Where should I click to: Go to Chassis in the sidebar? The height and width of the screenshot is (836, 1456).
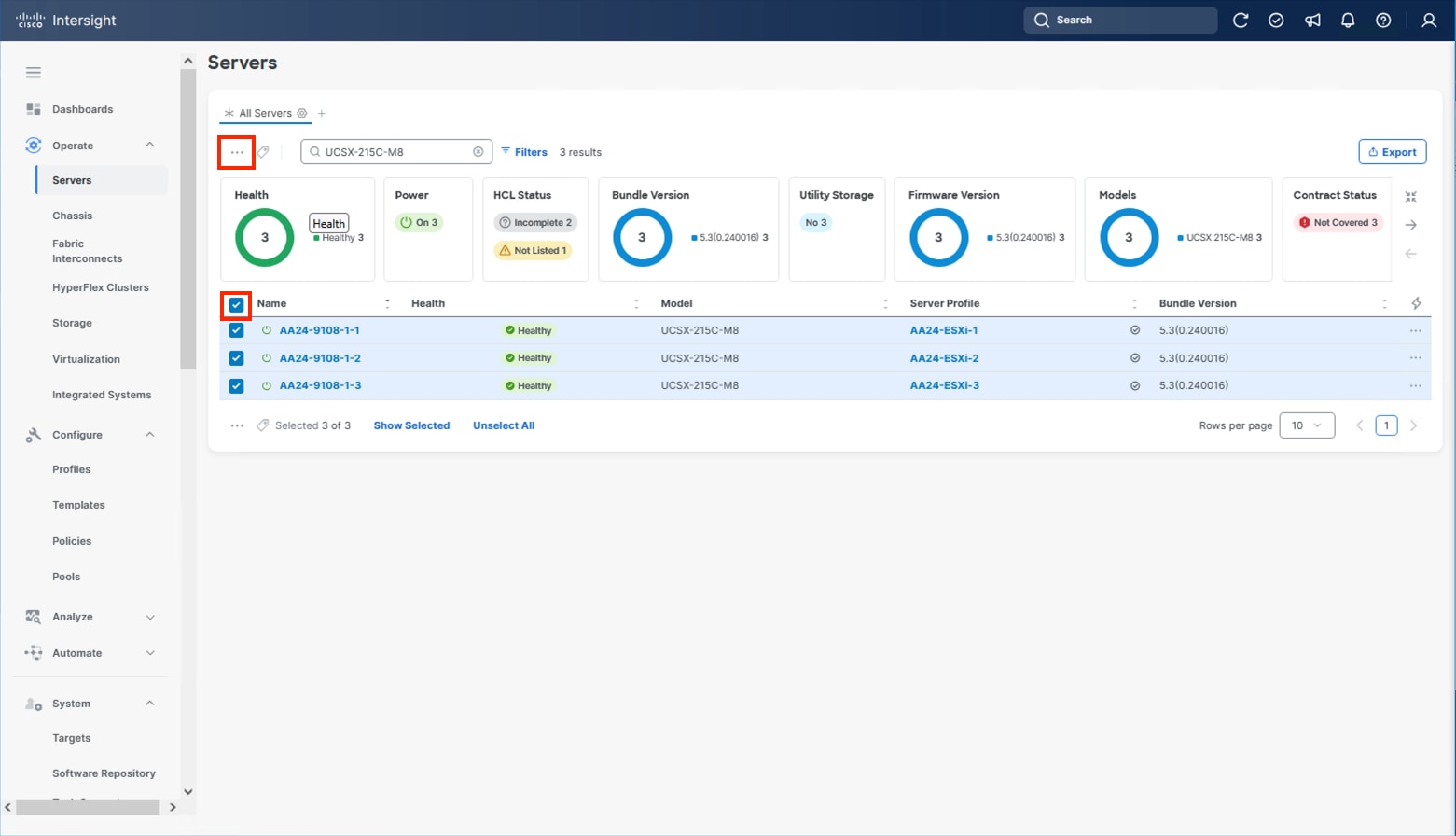[x=73, y=216]
